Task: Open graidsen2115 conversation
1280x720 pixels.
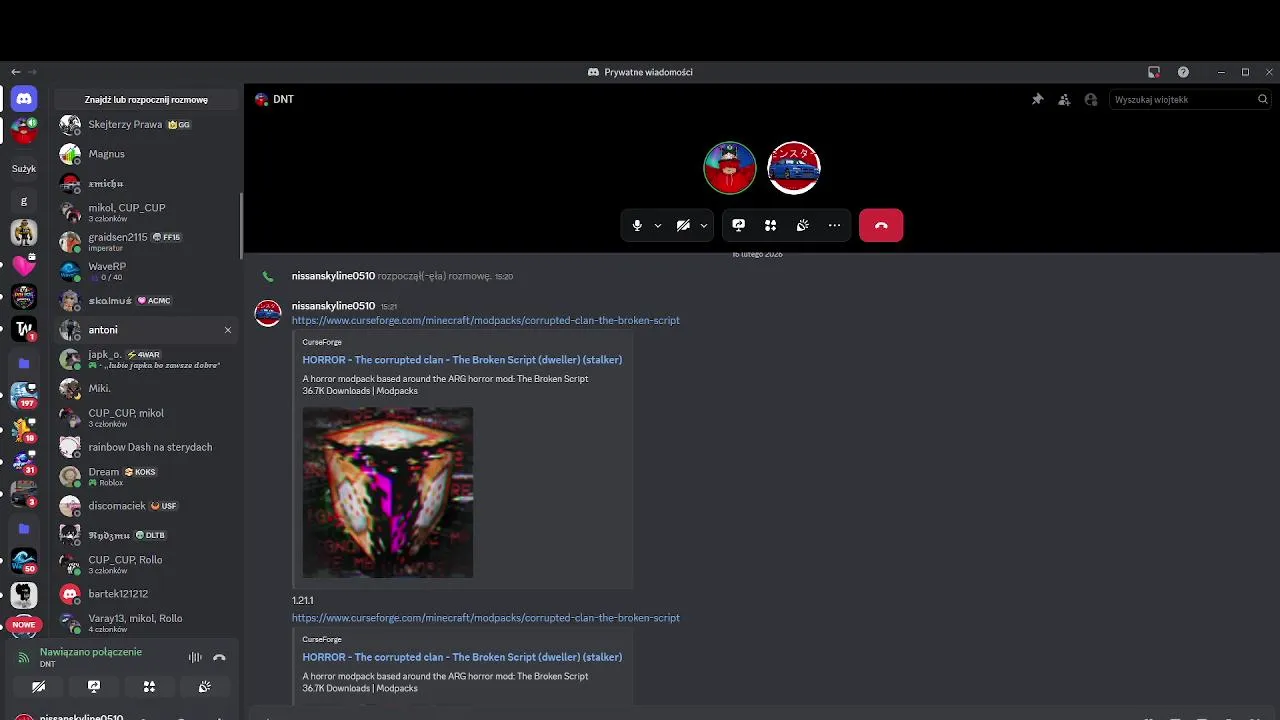Action: click(x=146, y=241)
